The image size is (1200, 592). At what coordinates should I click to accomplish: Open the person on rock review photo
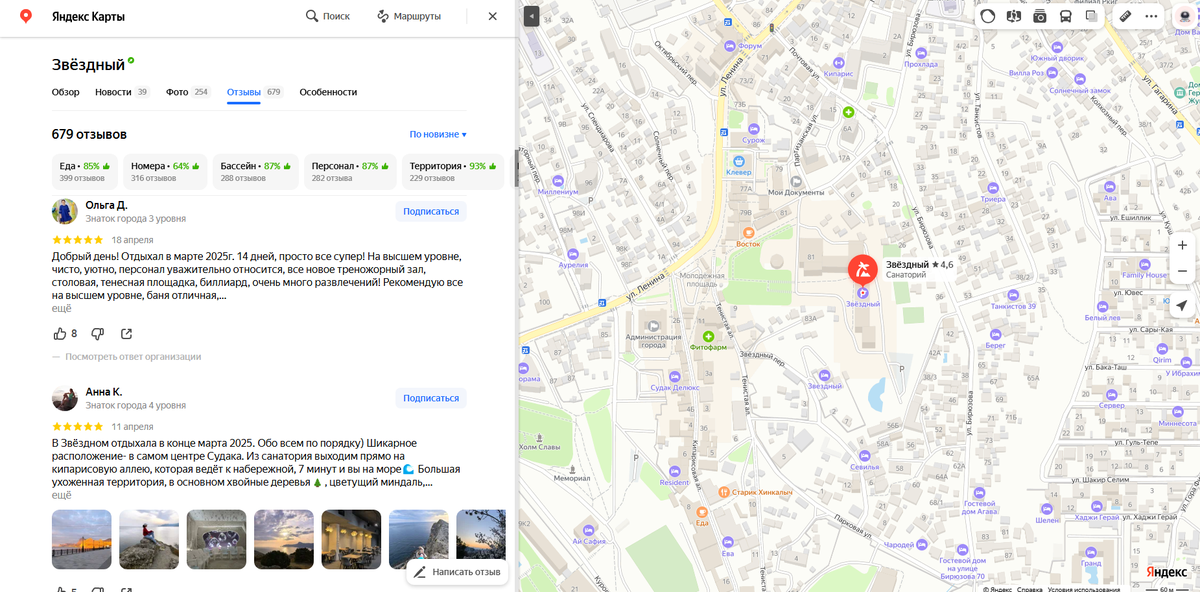point(149,540)
